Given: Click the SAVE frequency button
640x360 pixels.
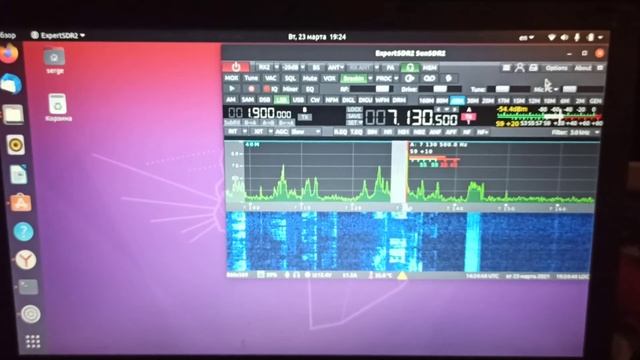Looking at the screenshot, I should coord(354,116).
